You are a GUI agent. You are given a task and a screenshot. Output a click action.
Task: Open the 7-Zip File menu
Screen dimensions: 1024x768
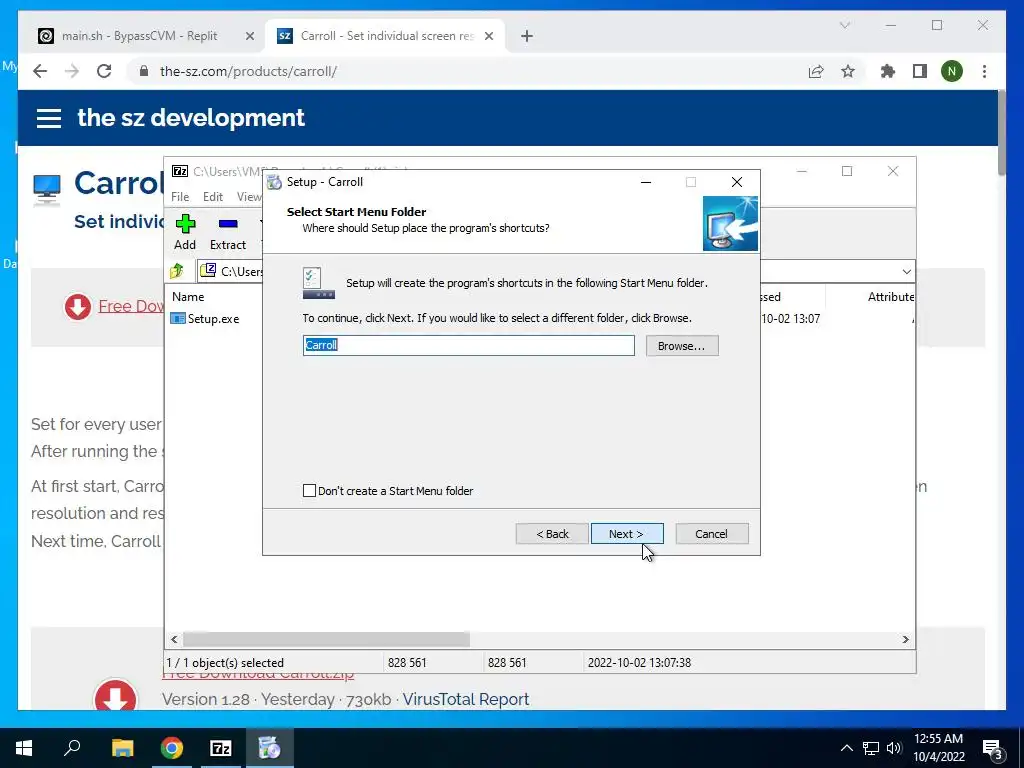[x=180, y=197]
